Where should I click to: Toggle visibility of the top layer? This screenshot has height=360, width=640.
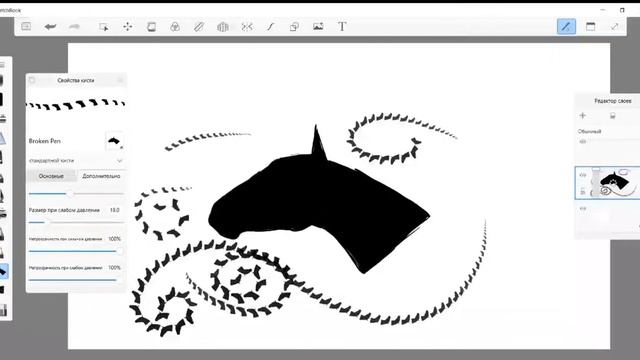583,142
